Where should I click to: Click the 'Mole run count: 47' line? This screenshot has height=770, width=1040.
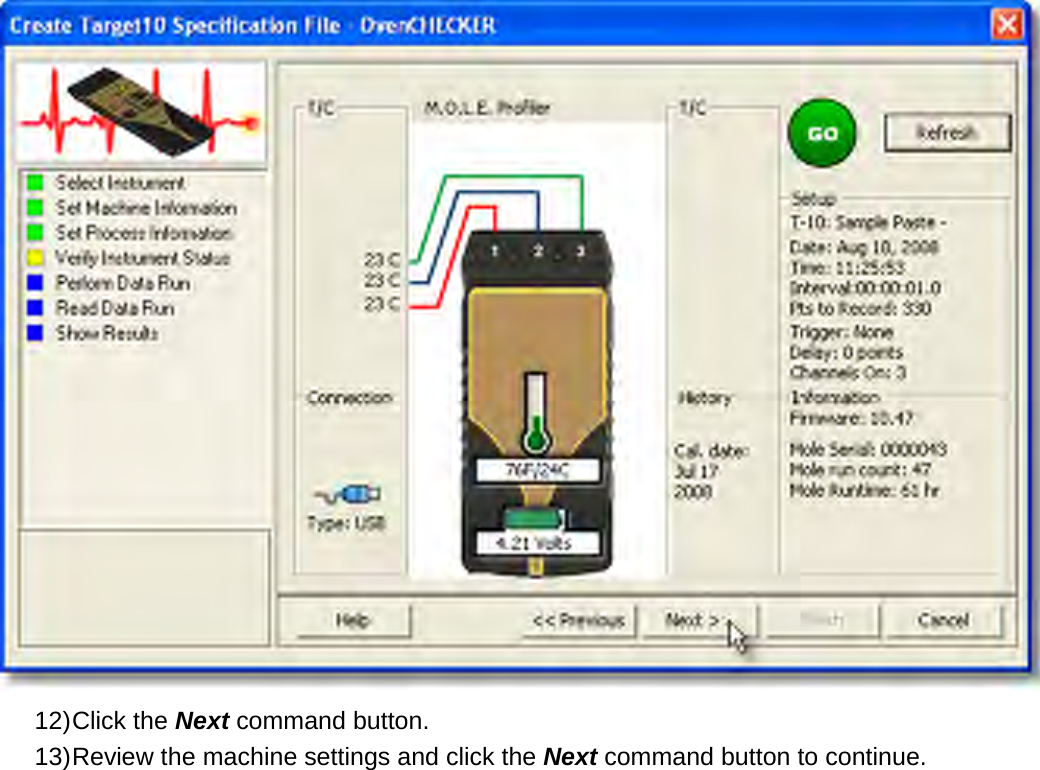(x=860, y=470)
